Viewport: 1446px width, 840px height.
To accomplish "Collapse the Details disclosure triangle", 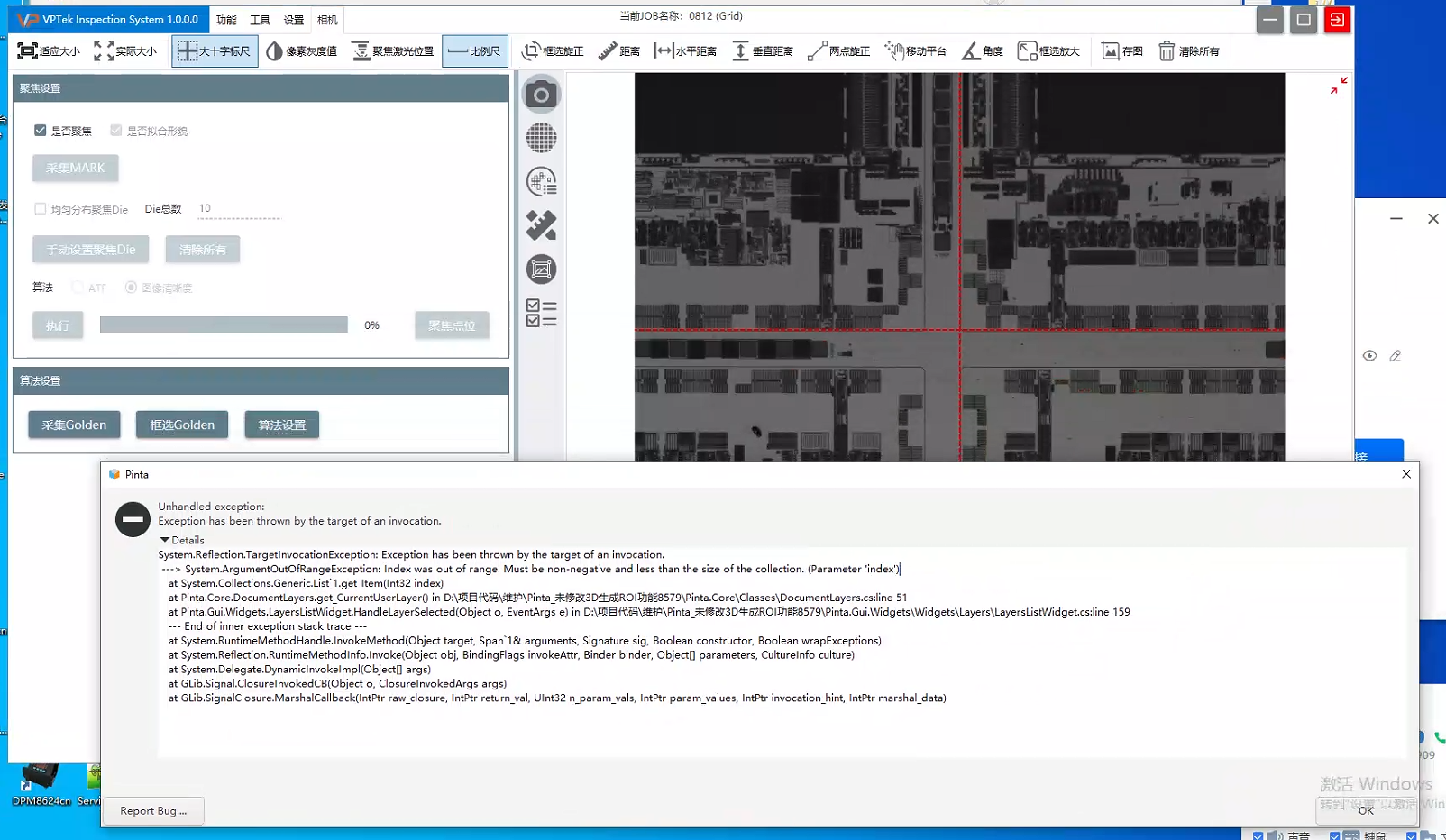I will click(165, 540).
